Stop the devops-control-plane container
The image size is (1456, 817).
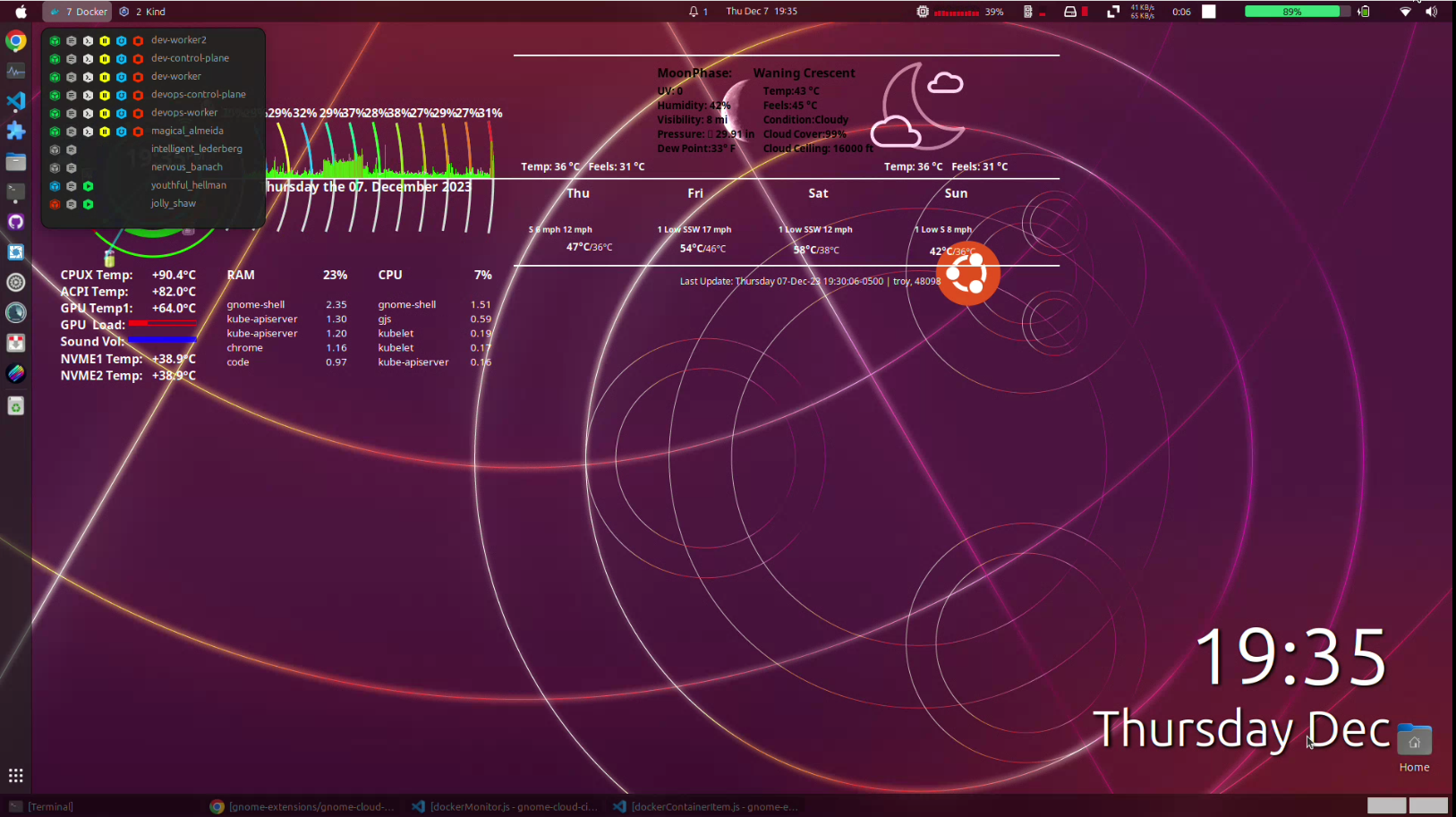point(138,95)
